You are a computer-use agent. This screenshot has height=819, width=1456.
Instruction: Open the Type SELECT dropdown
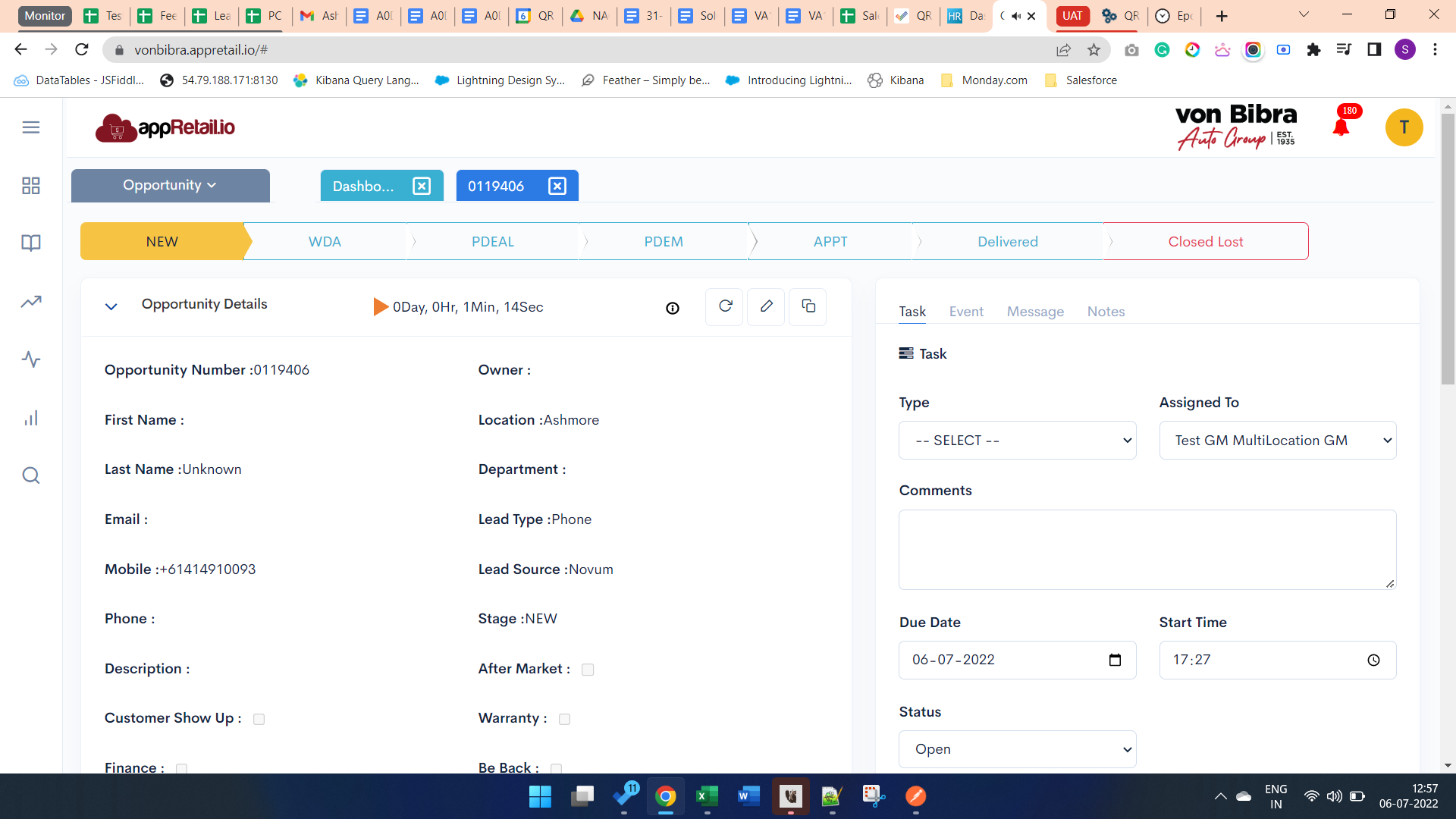1017,441
